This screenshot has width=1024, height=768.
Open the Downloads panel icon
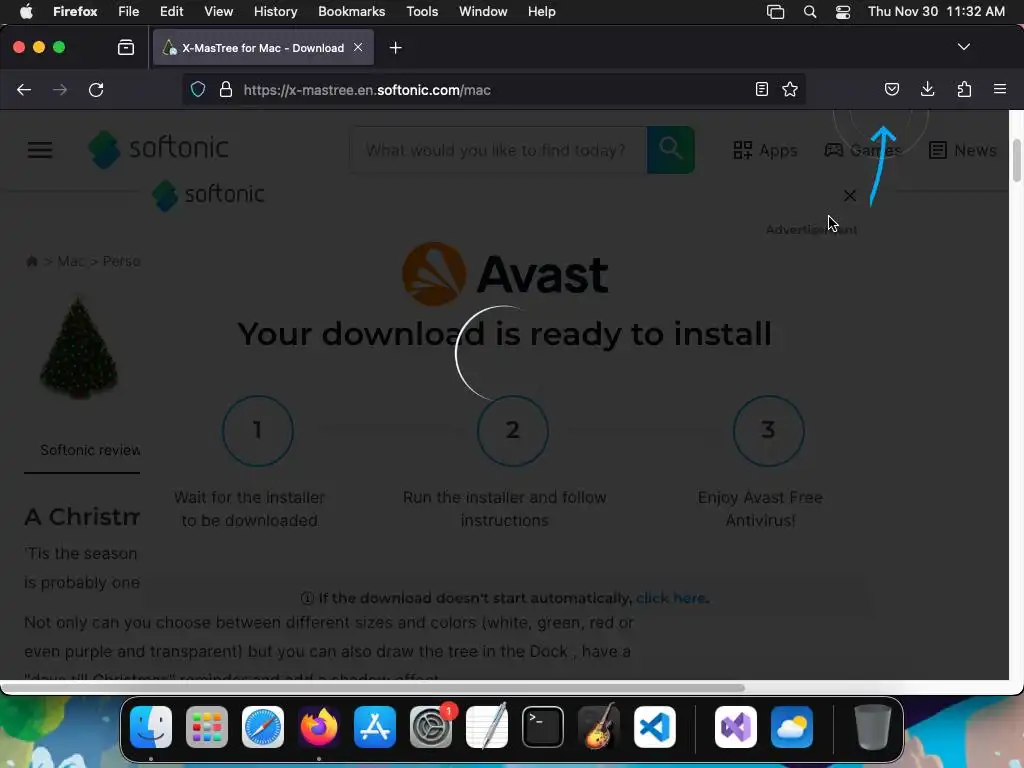pos(927,89)
